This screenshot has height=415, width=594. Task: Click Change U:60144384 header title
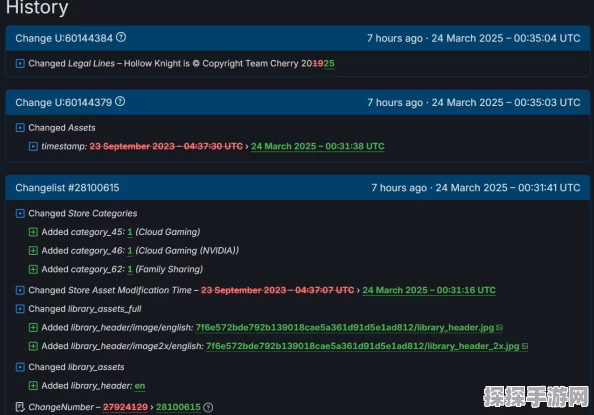(x=64, y=38)
